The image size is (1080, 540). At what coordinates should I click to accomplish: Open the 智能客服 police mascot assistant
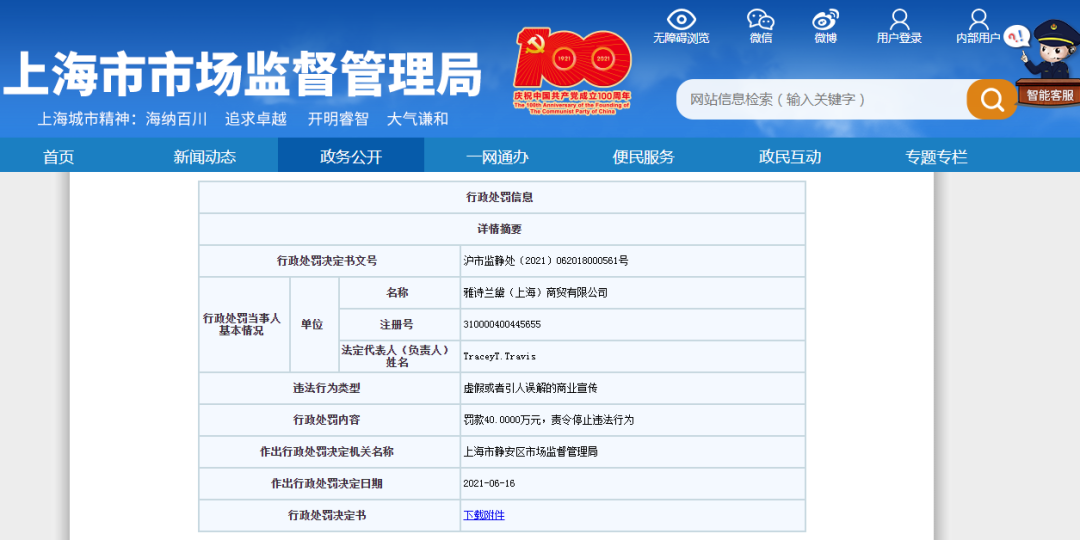tap(1048, 63)
